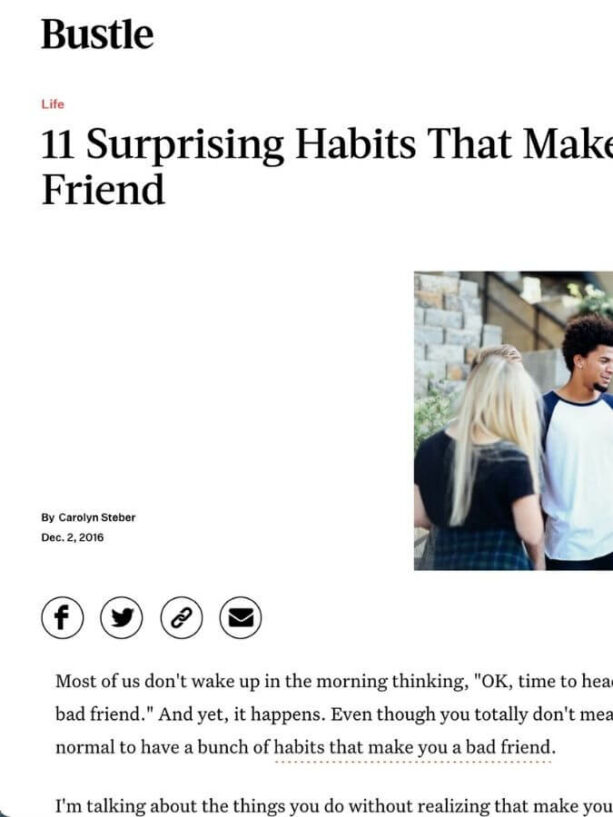
Task: Click the Dec. 2, 2016 publish date
Action: [72, 537]
